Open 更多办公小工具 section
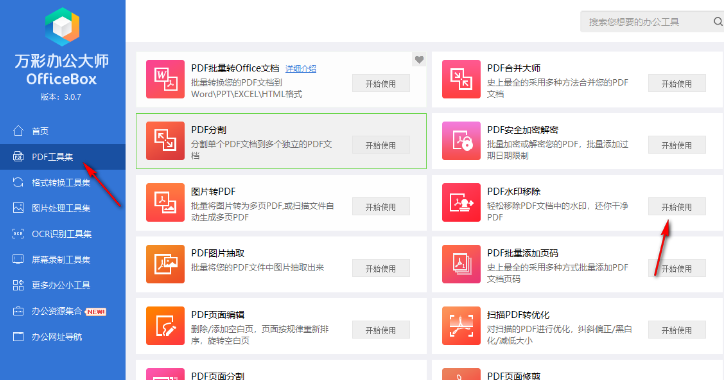This screenshot has width=724, height=380. (x=62, y=285)
